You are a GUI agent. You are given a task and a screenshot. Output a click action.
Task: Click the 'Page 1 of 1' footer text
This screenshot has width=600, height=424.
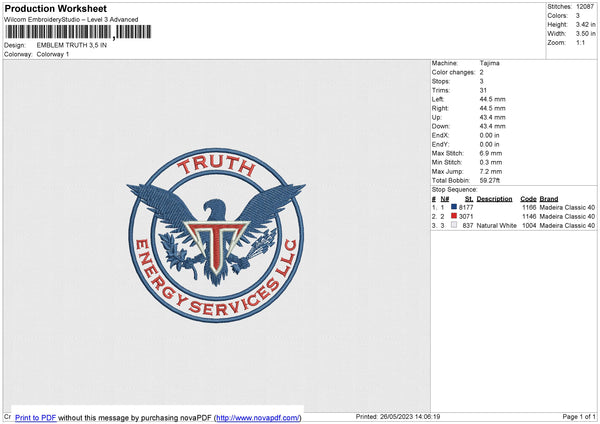579,416
